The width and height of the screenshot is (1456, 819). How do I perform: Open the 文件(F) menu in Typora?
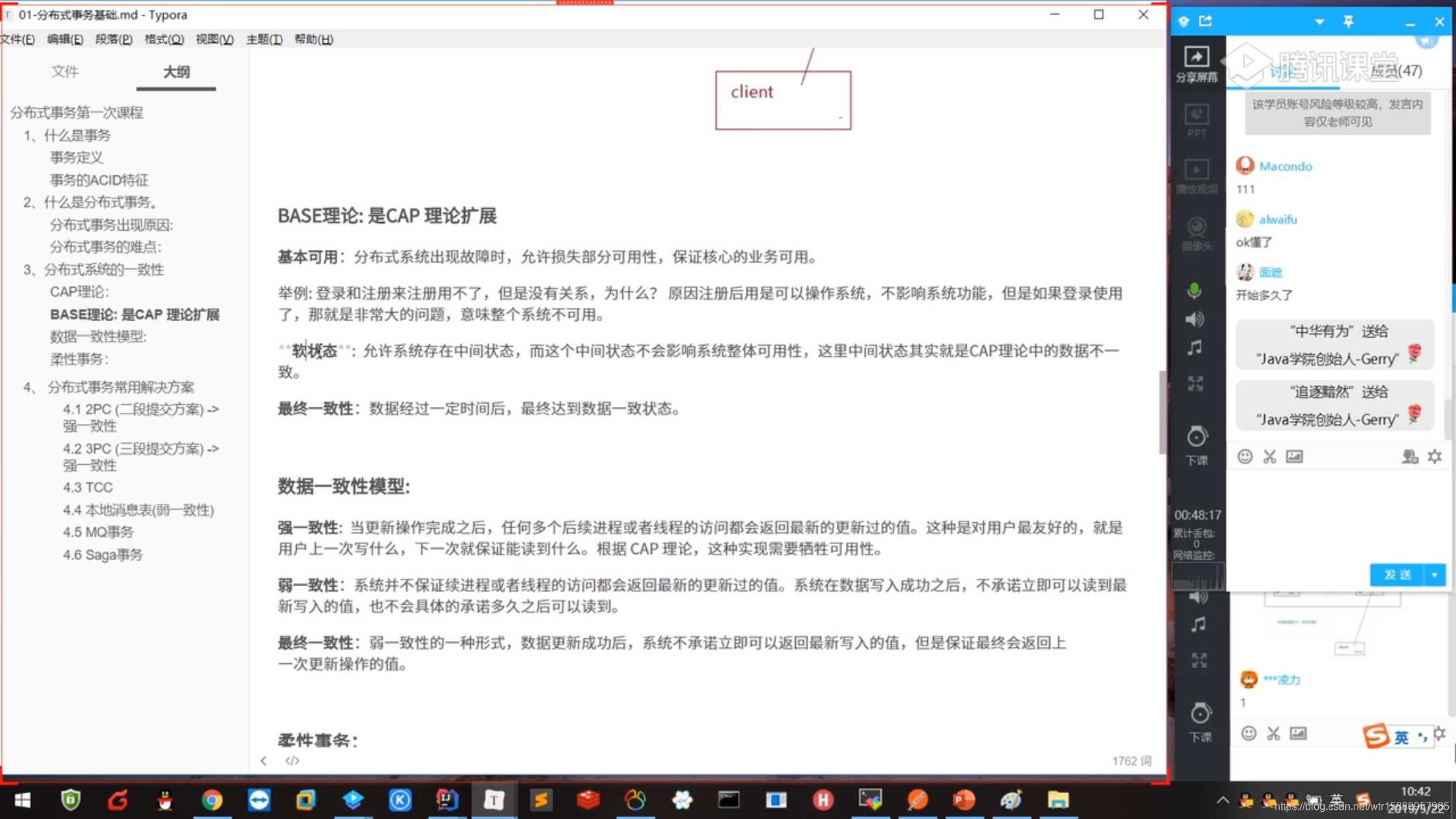point(18,40)
